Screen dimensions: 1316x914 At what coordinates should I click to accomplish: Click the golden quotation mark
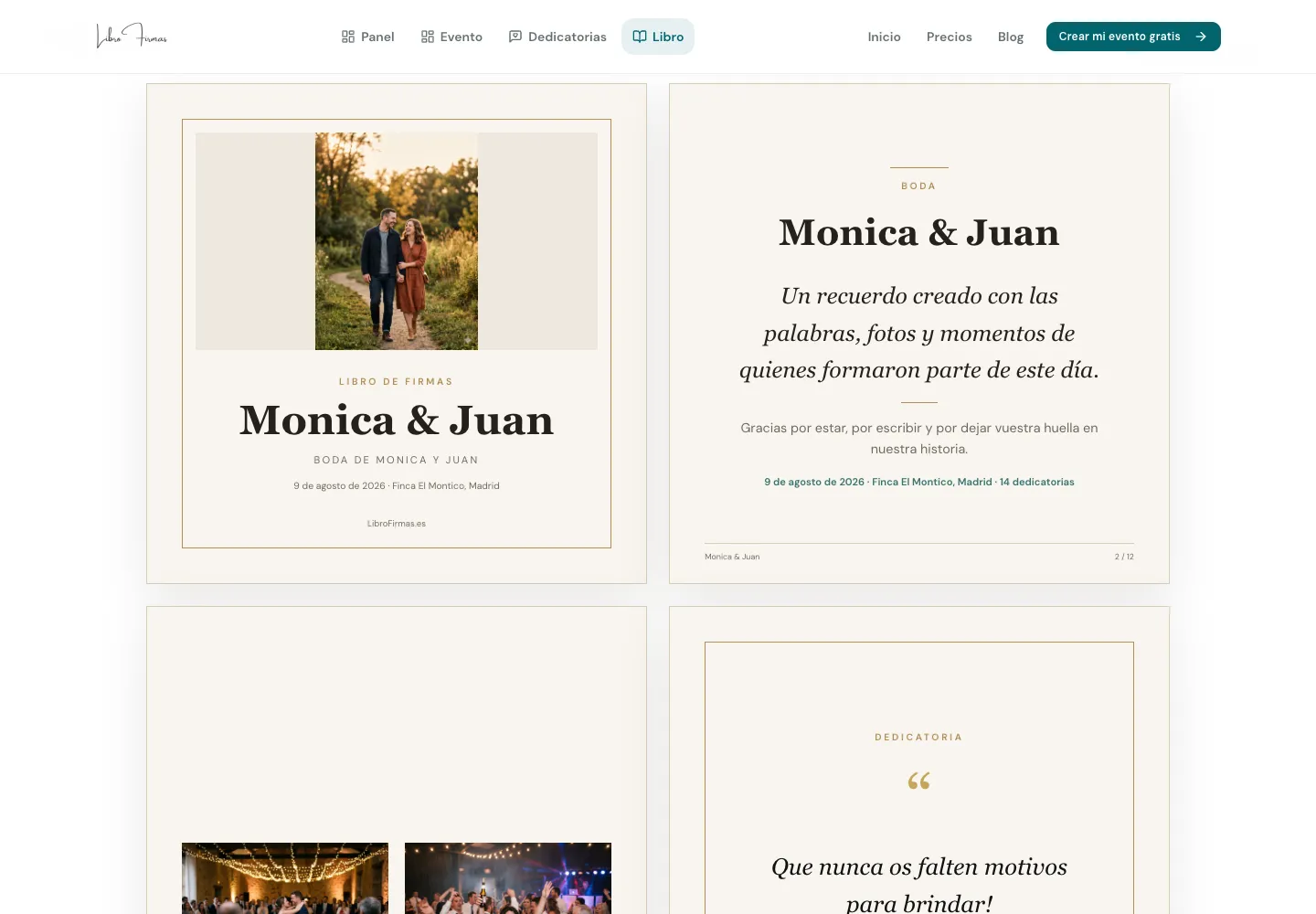919,781
